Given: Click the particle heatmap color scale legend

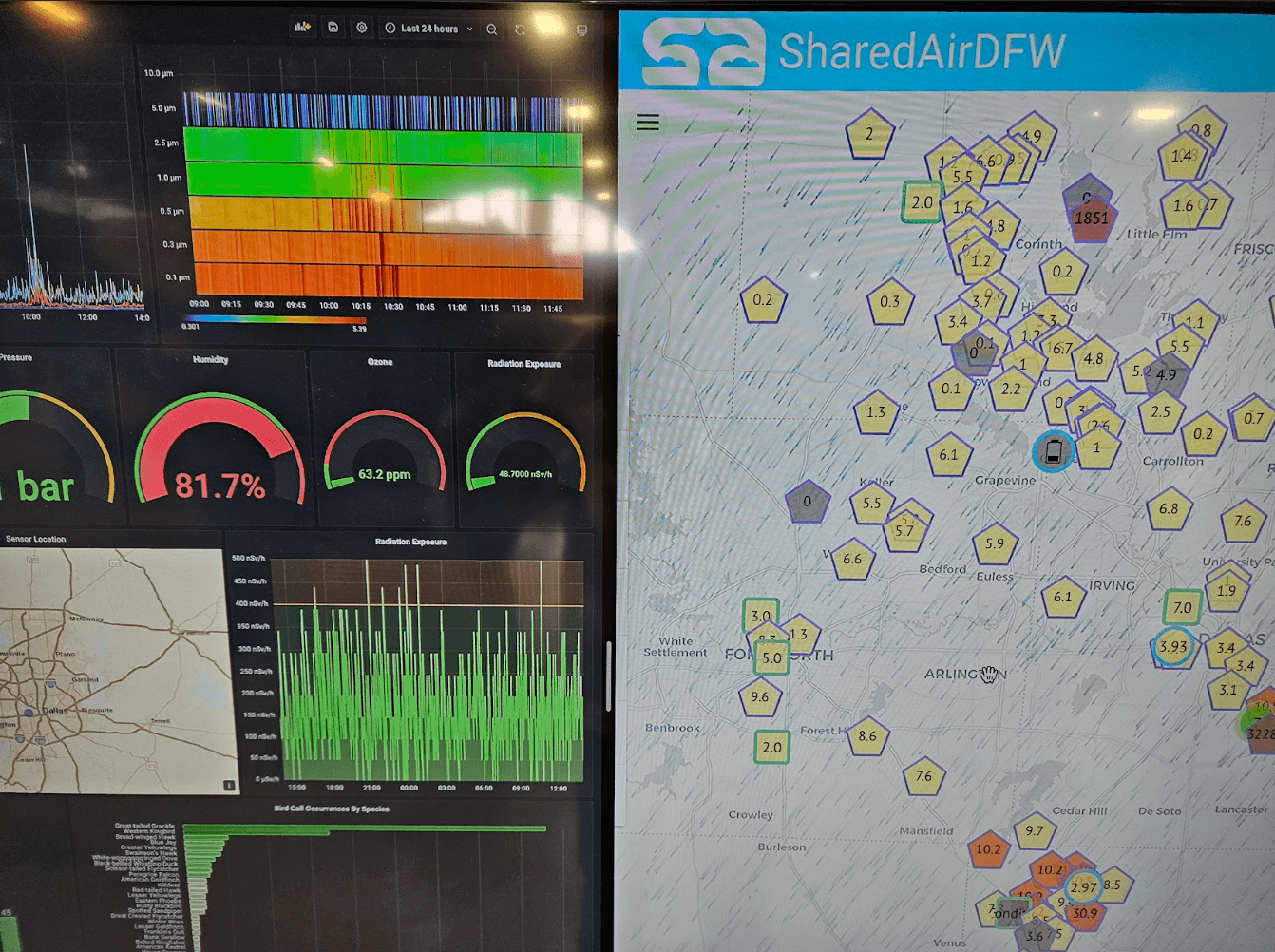Looking at the screenshot, I should (x=274, y=320).
